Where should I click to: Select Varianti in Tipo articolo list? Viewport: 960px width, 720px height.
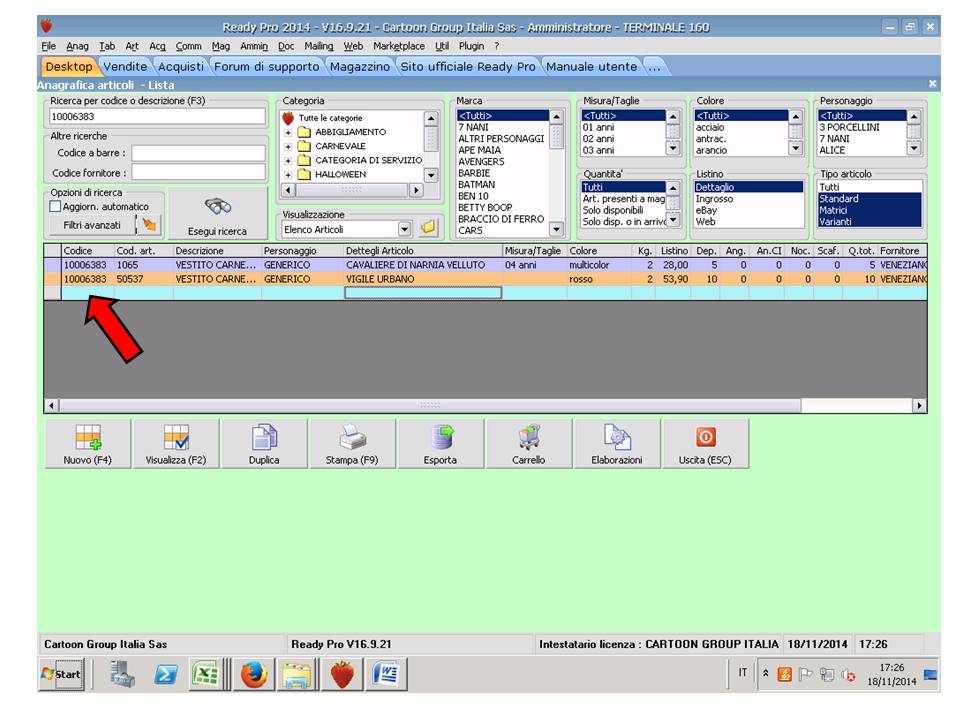pyautogui.click(x=835, y=222)
